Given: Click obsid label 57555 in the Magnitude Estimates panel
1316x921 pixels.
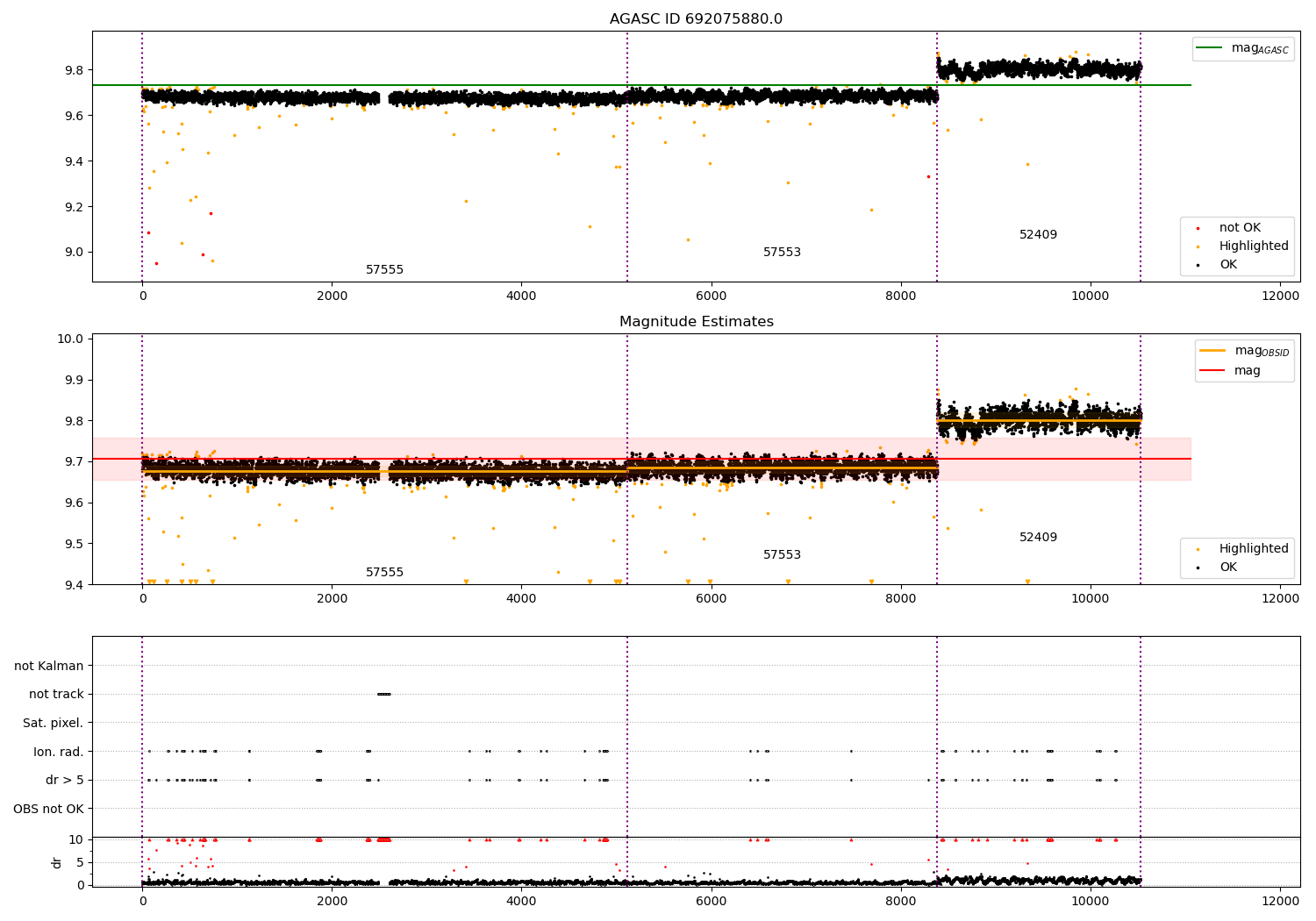Looking at the screenshot, I should pyautogui.click(x=384, y=573).
